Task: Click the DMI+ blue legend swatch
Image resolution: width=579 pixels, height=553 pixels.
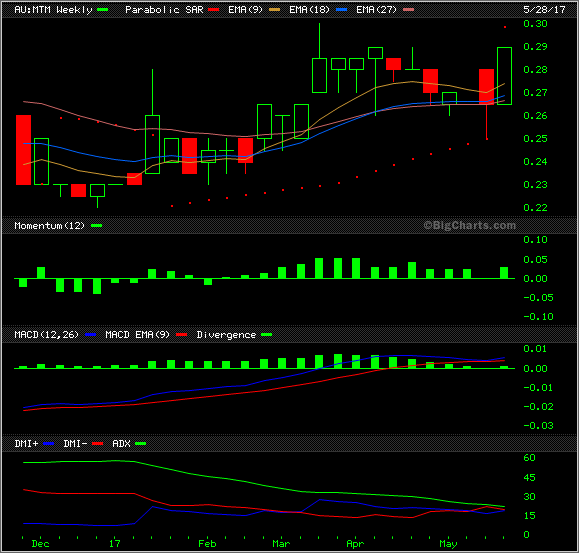Action: (49, 444)
